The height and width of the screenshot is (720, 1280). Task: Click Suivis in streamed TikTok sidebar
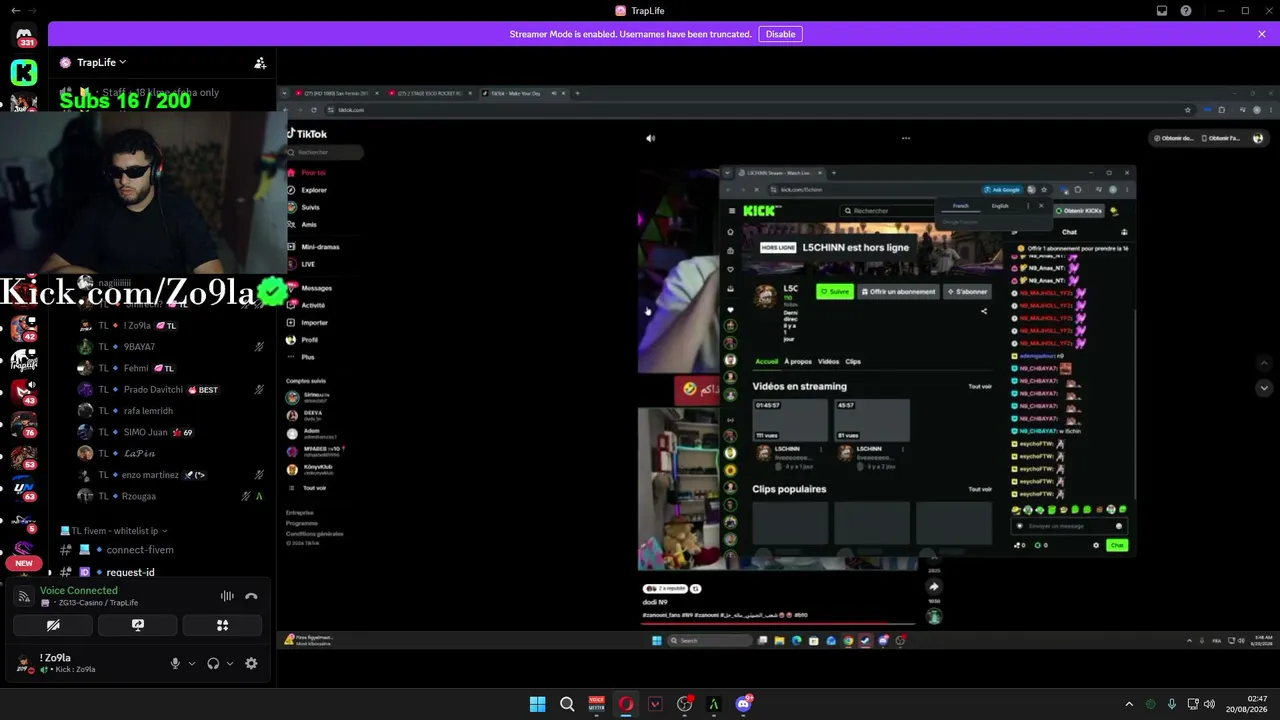click(x=304, y=208)
